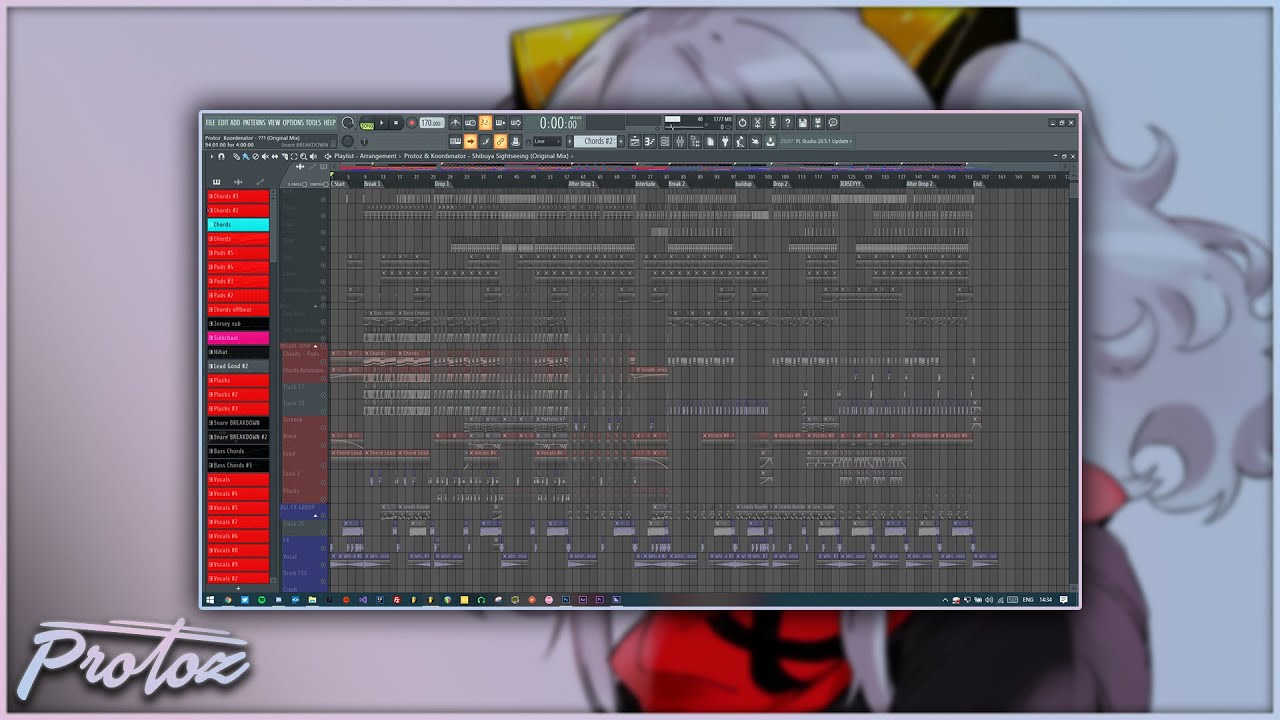The width and height of the screenshot is (1280, 720).
Task: Click the time display 0:00:00
Action: tap(558, 123)
